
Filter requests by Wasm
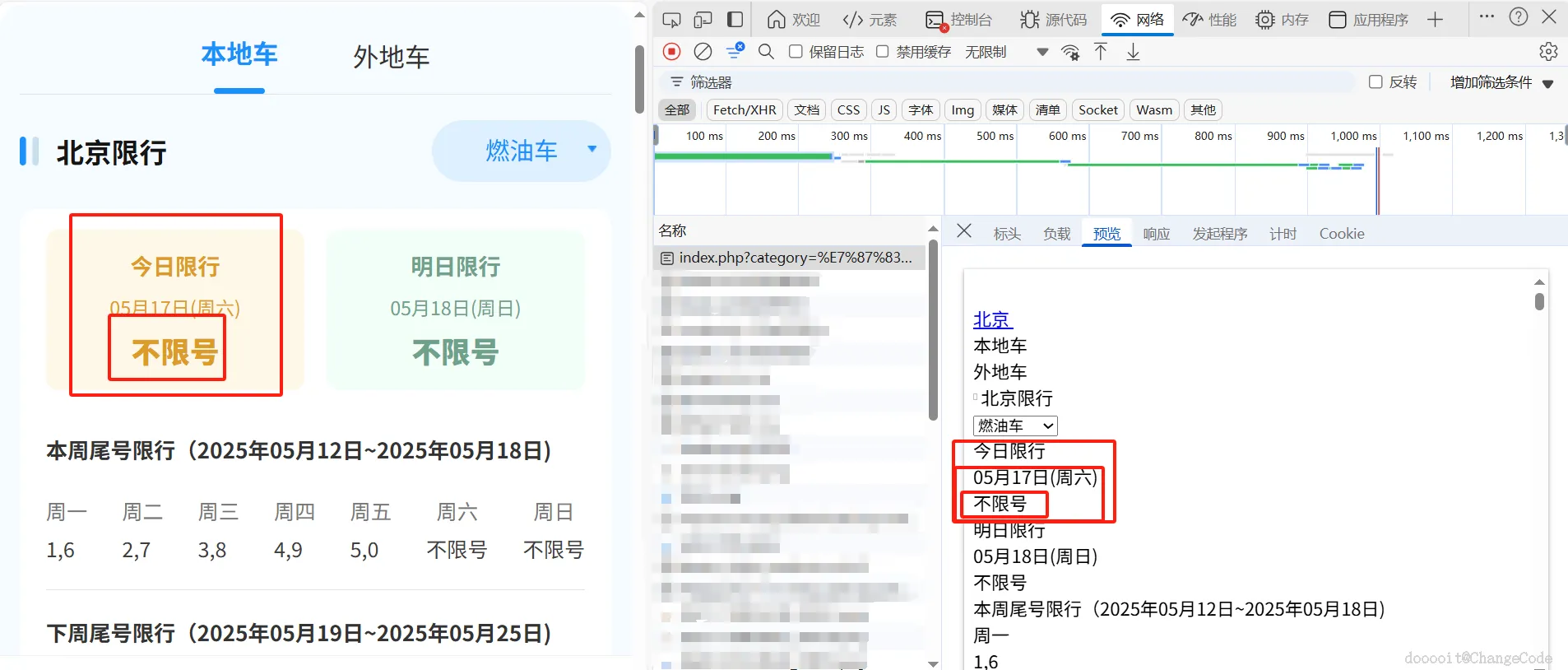click(x=1154, y=109)
